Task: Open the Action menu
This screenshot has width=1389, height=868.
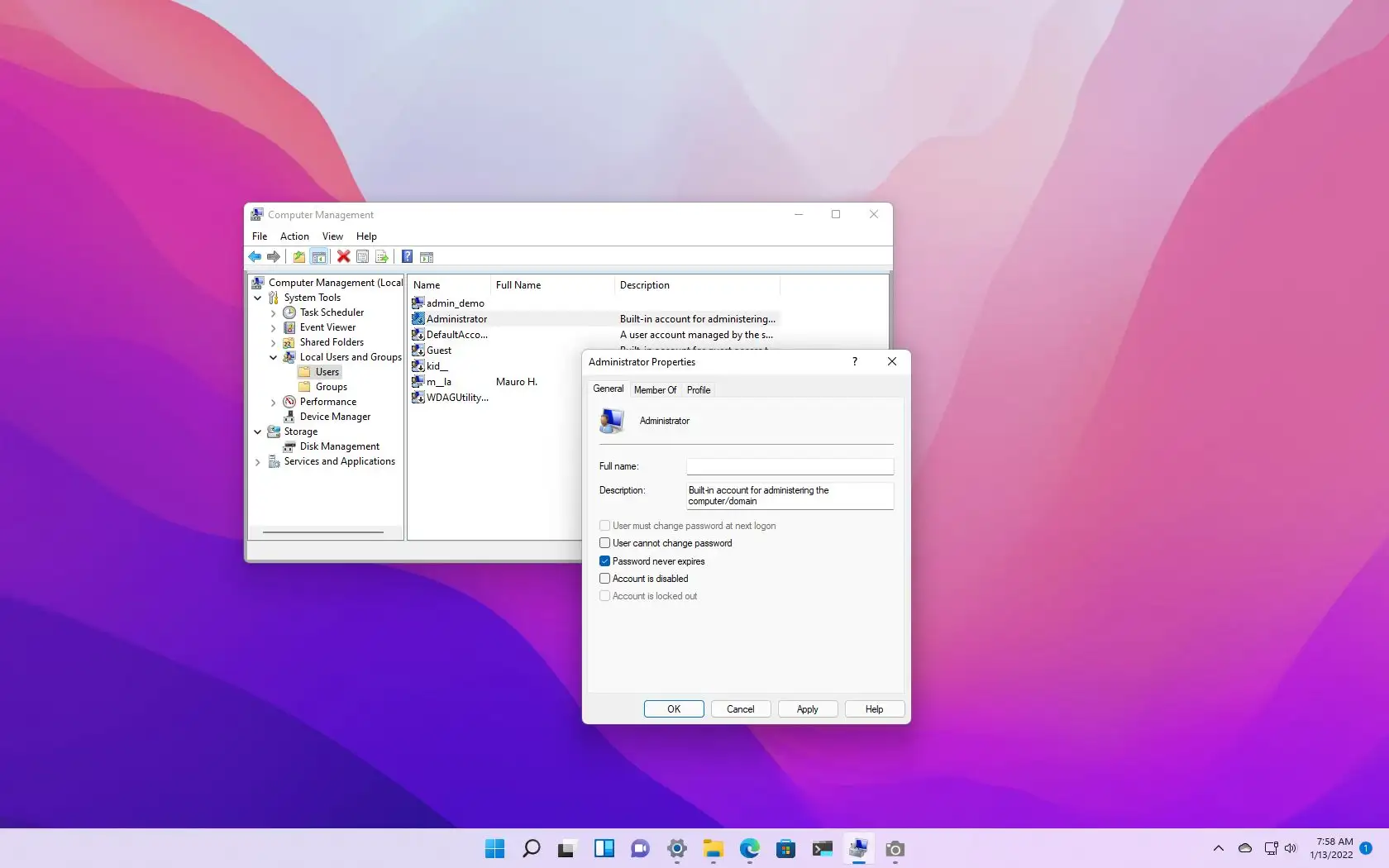Action: coord(294,236)
